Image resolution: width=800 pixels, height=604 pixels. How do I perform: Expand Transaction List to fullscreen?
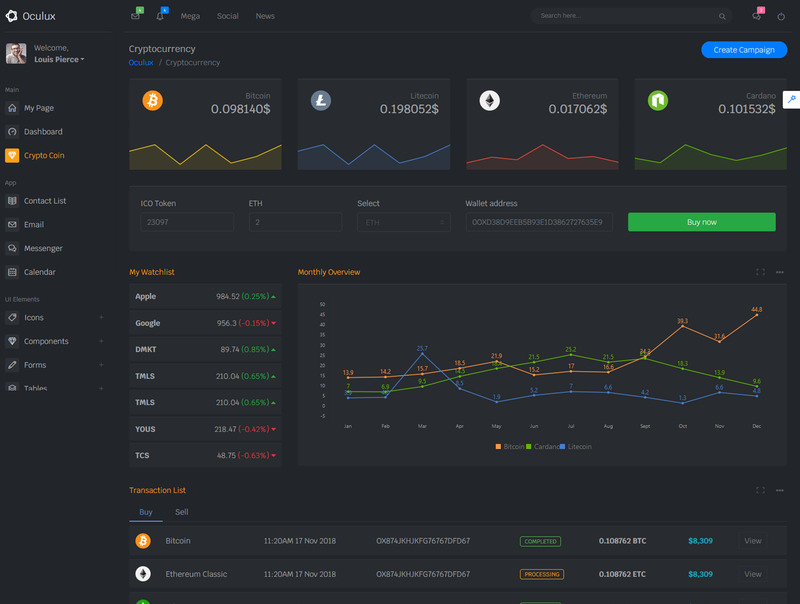760,490
